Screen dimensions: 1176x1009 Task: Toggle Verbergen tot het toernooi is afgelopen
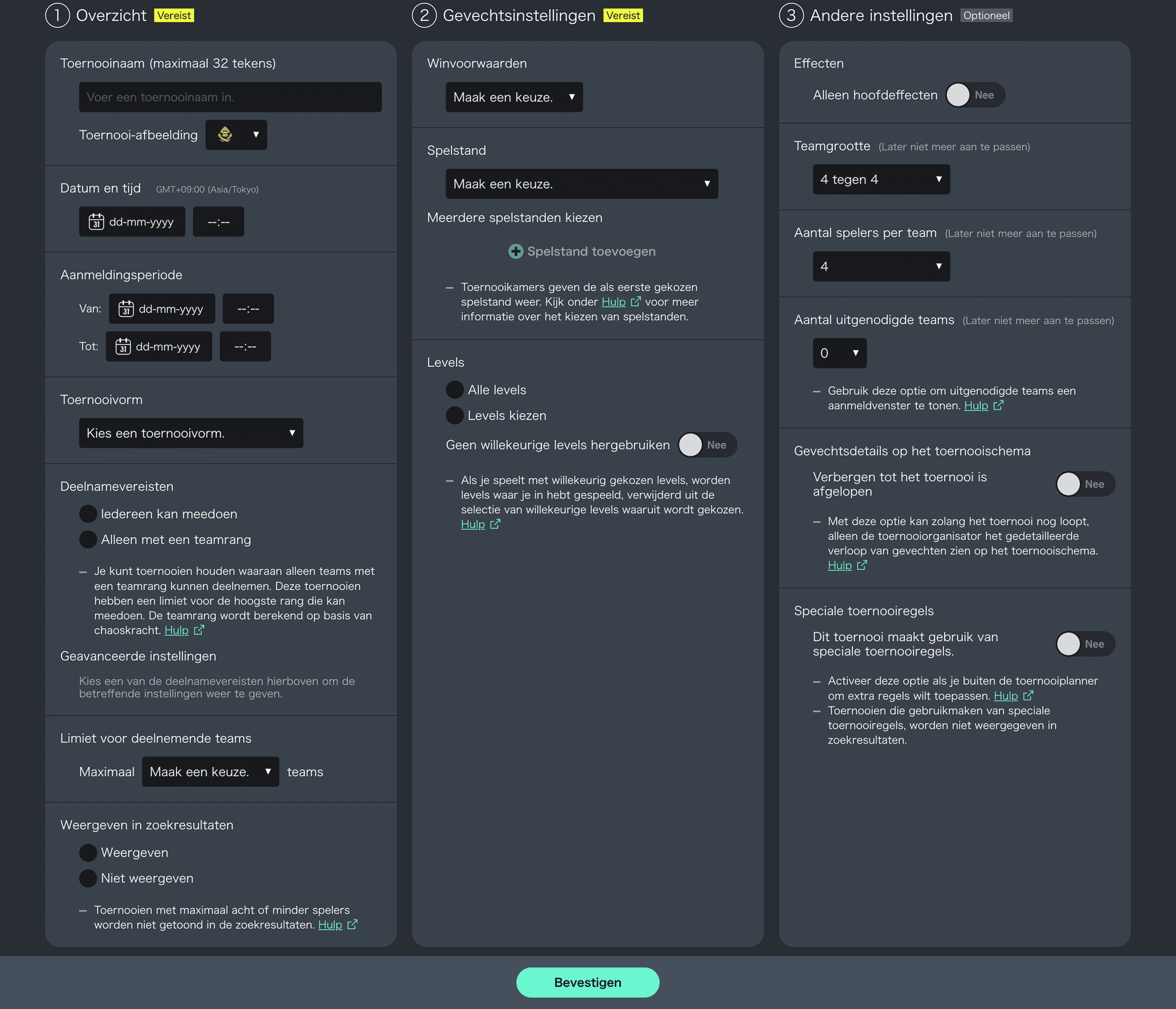tap(1085, 484)
